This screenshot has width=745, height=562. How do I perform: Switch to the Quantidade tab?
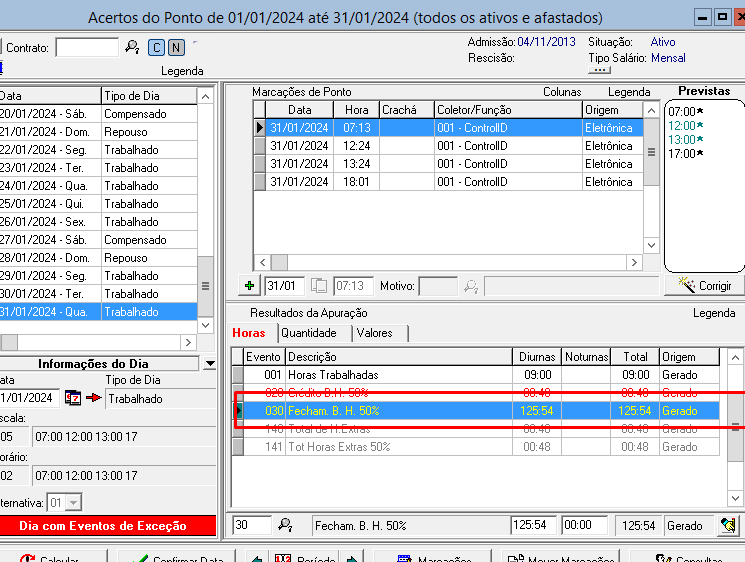308,333
